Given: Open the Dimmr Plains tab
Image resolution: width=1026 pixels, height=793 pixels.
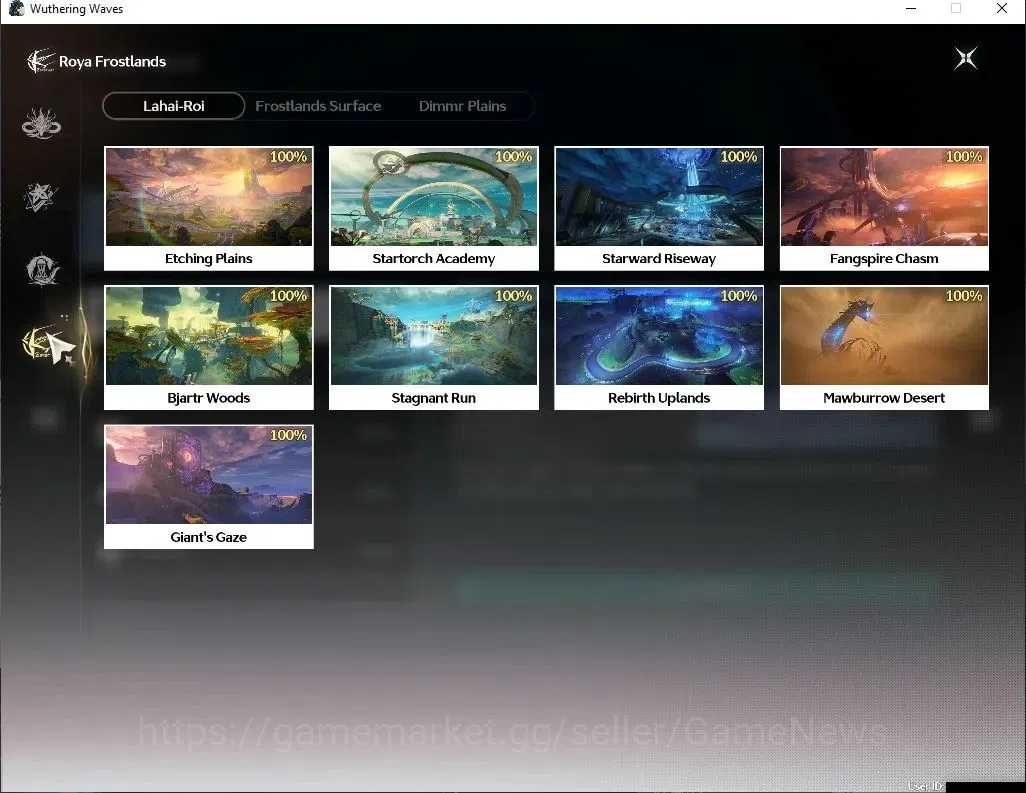Looking at the screenshot, I should [x=463, y=106].
